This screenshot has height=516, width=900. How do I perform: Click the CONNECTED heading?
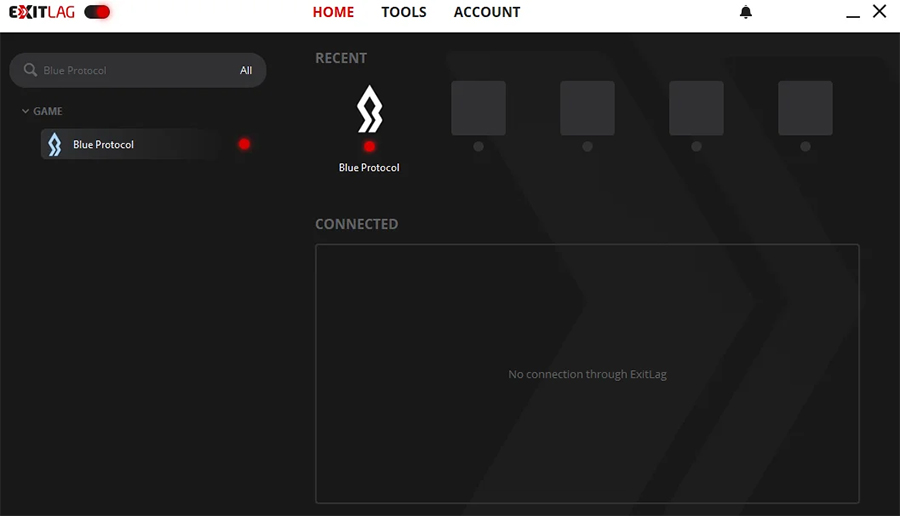356,224
